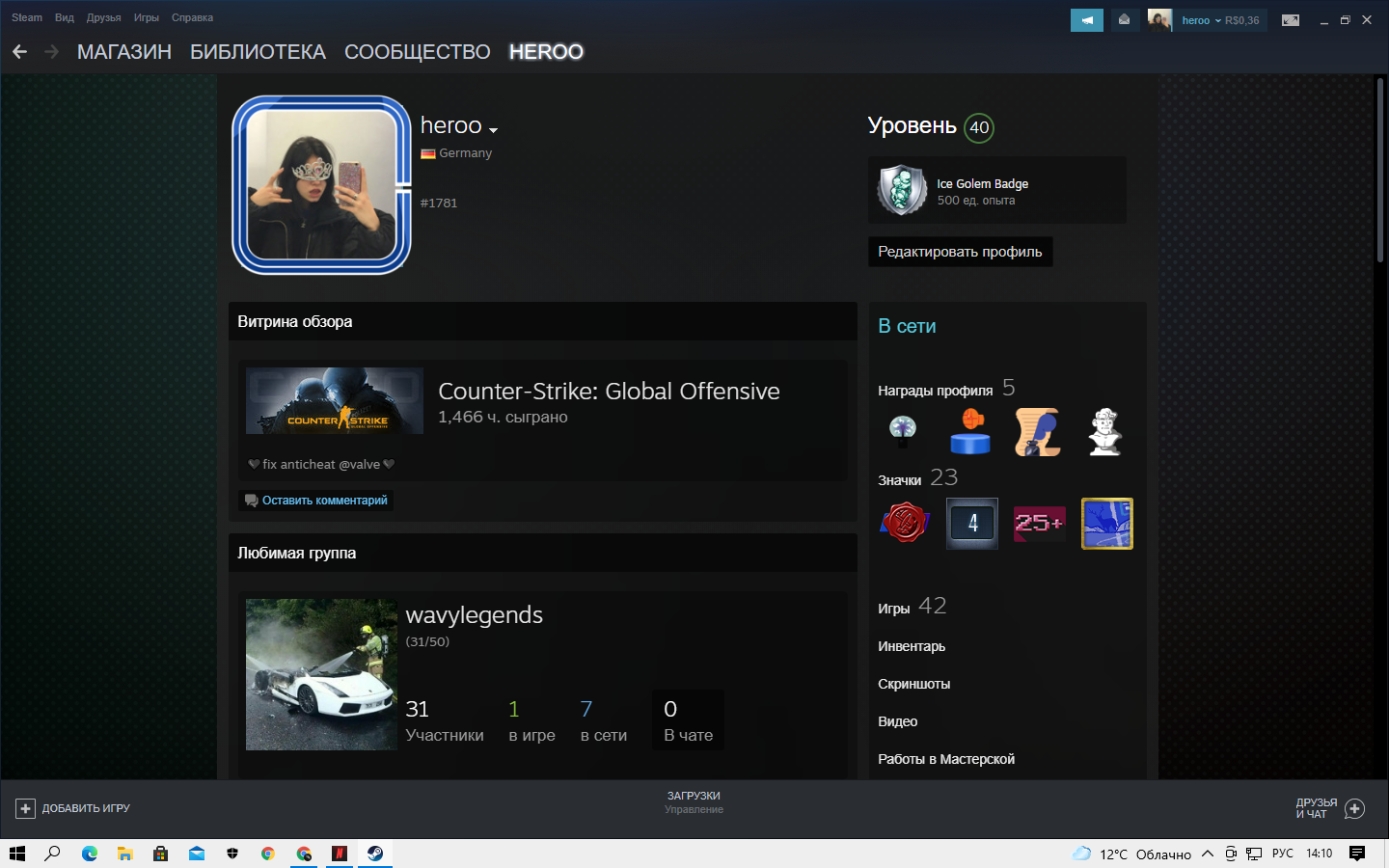Open the Counter-Strike: Global Offensive title
1389x868 pixels.
[x=609, y=391]
